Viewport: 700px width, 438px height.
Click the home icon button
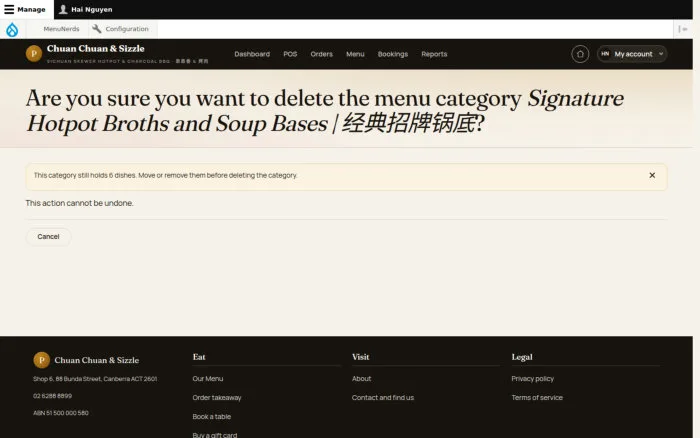point(580,54)
